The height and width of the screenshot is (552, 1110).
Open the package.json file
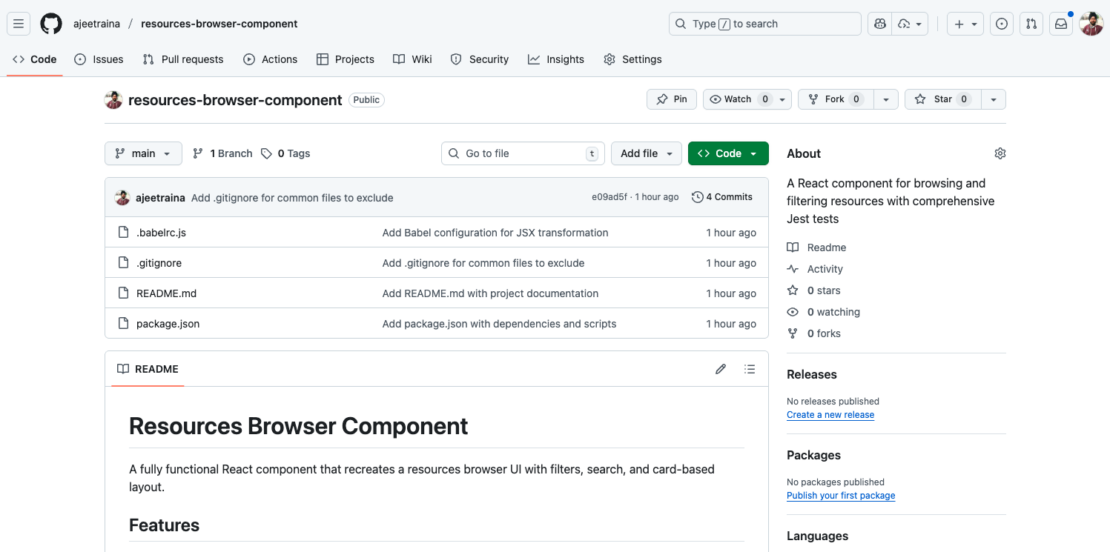(x=168, y=324)
